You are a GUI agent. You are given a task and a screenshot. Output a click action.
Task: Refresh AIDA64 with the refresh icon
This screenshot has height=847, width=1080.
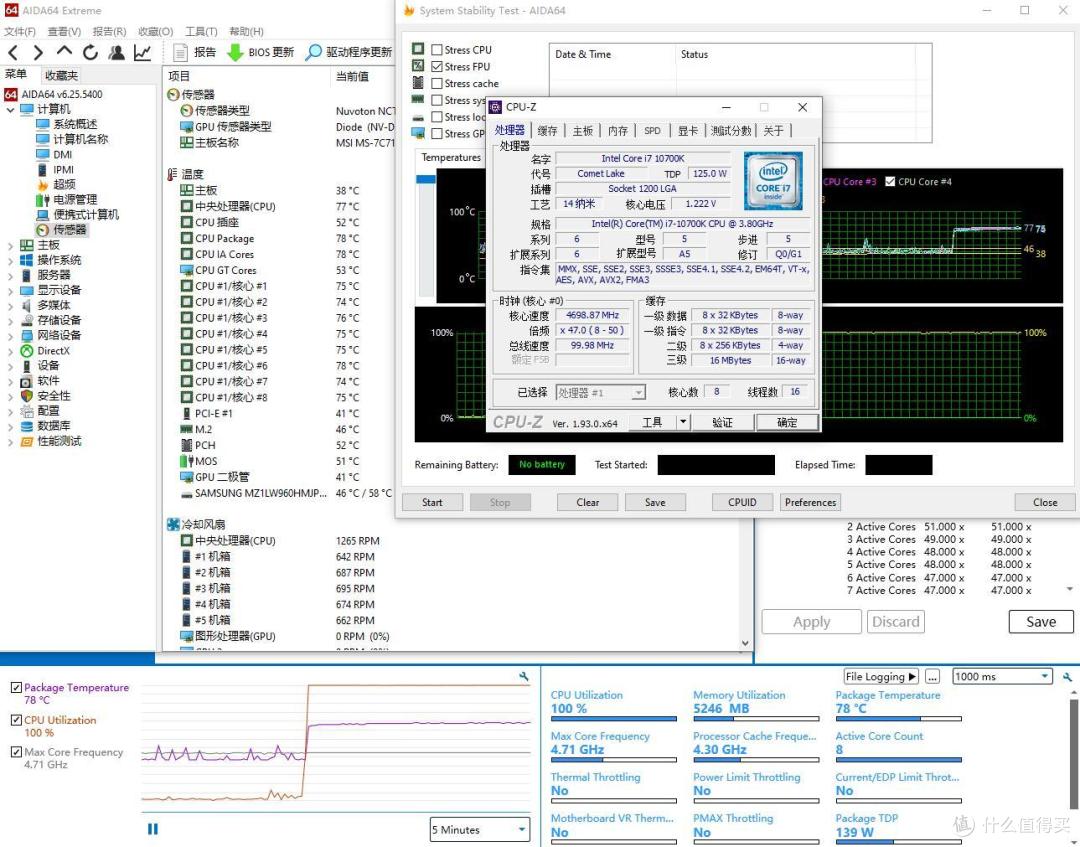pyautogui.click(x=90, y=53)
